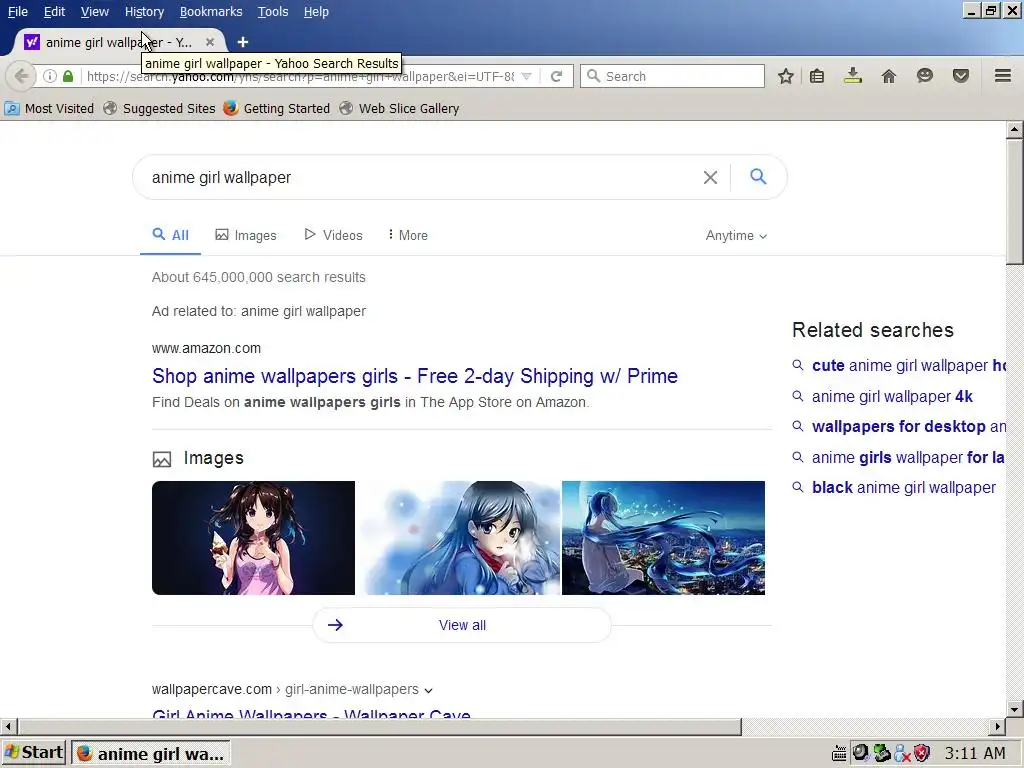Search related cute anime girl wallpaper

[x=908, y=366]
